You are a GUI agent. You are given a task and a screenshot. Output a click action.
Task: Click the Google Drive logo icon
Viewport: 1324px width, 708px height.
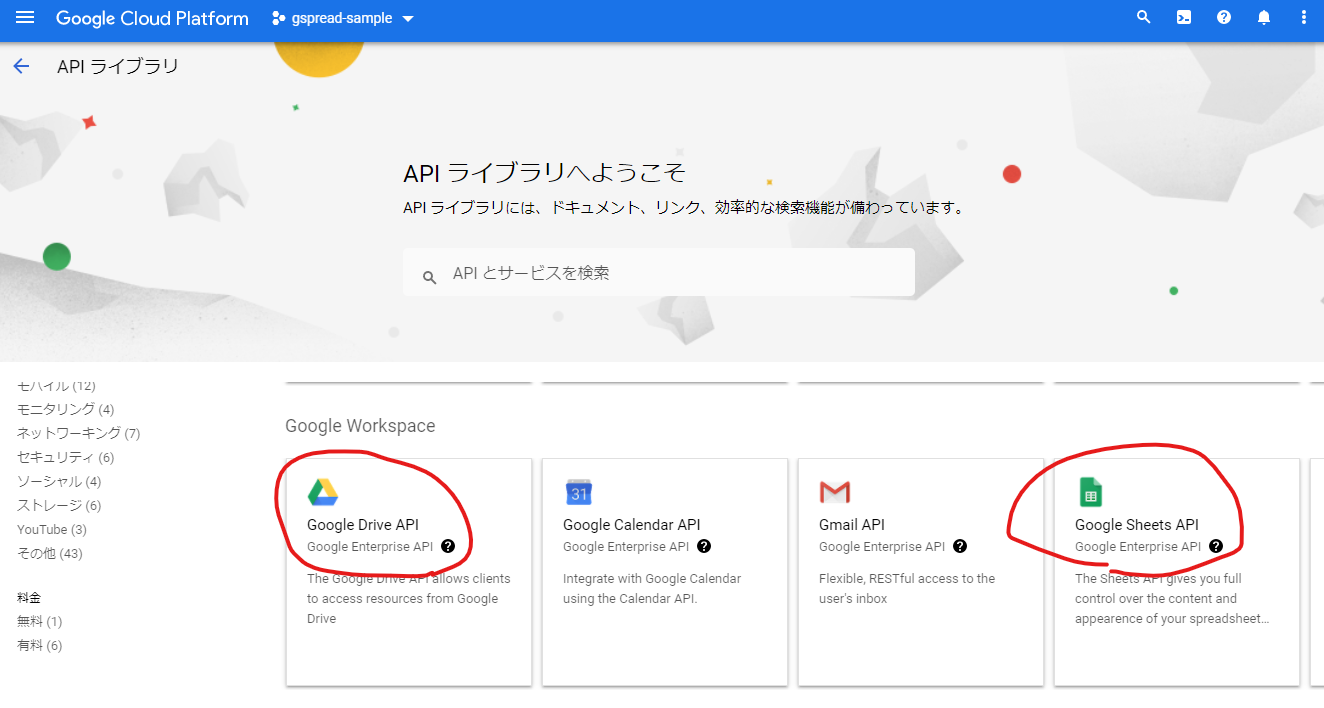(322, 492)
